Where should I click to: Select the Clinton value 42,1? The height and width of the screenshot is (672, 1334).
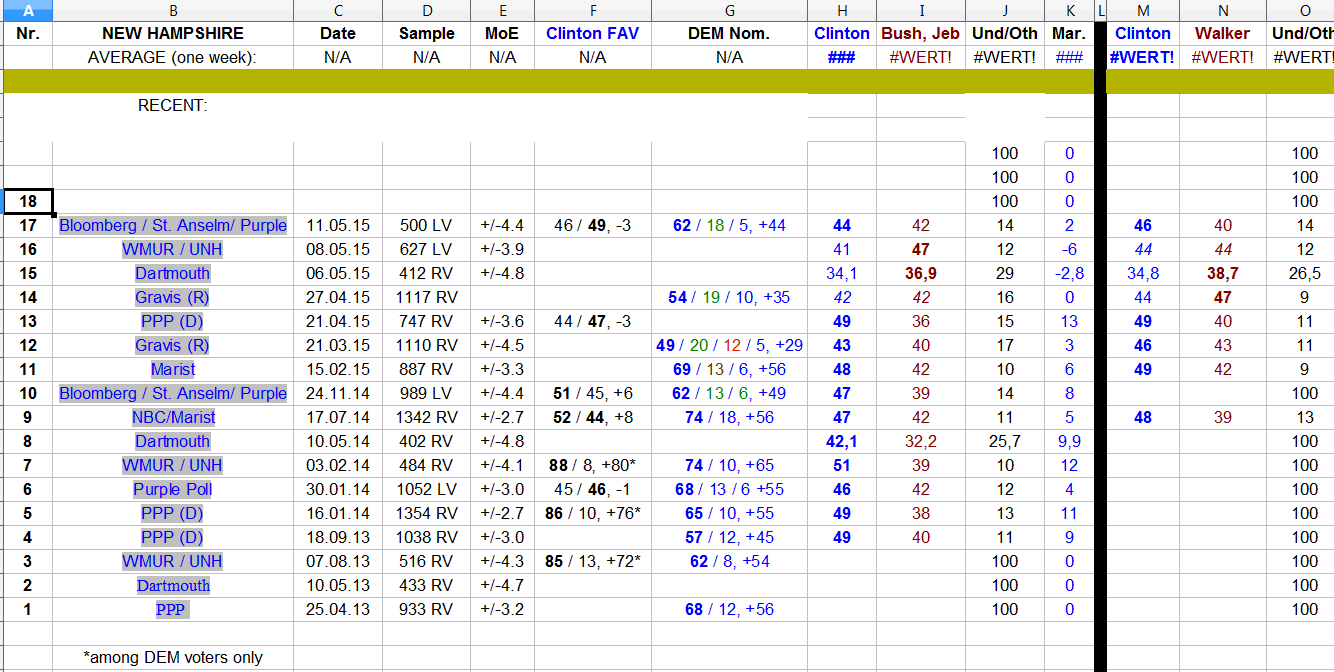click(x=842, y=441)
